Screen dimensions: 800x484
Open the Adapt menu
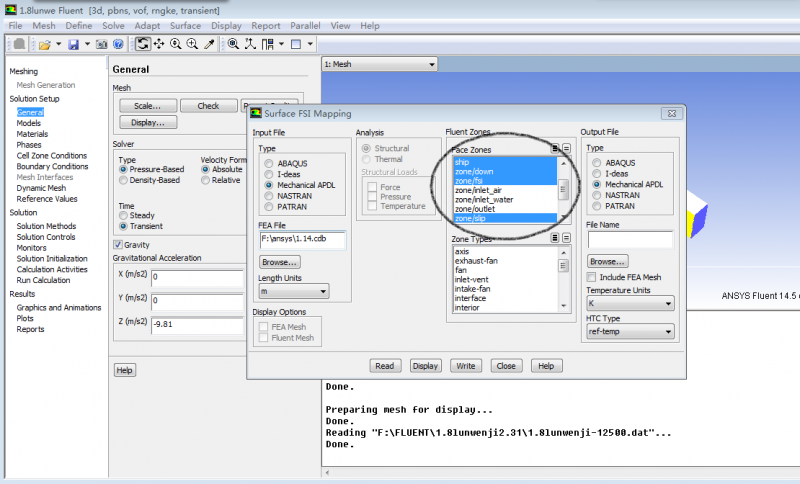tap(147, 26)
